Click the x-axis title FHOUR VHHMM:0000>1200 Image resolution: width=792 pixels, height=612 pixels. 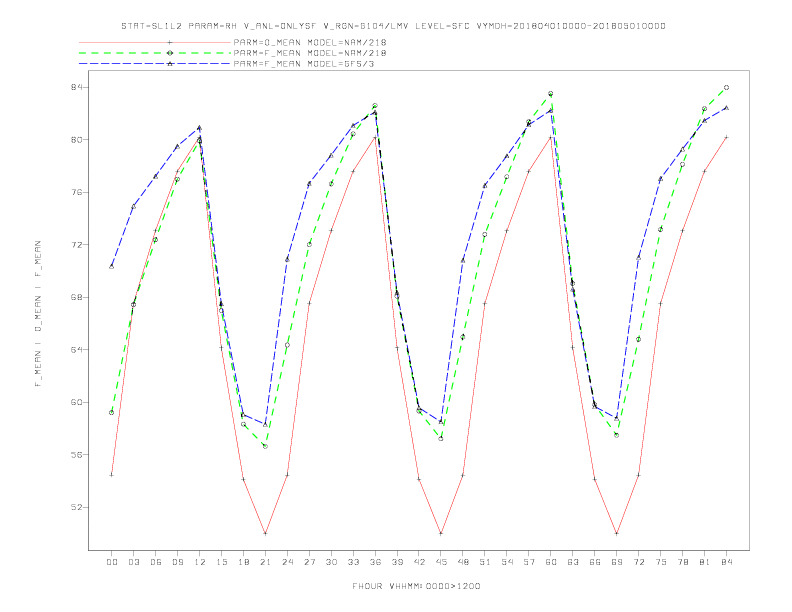coord(416,586)
